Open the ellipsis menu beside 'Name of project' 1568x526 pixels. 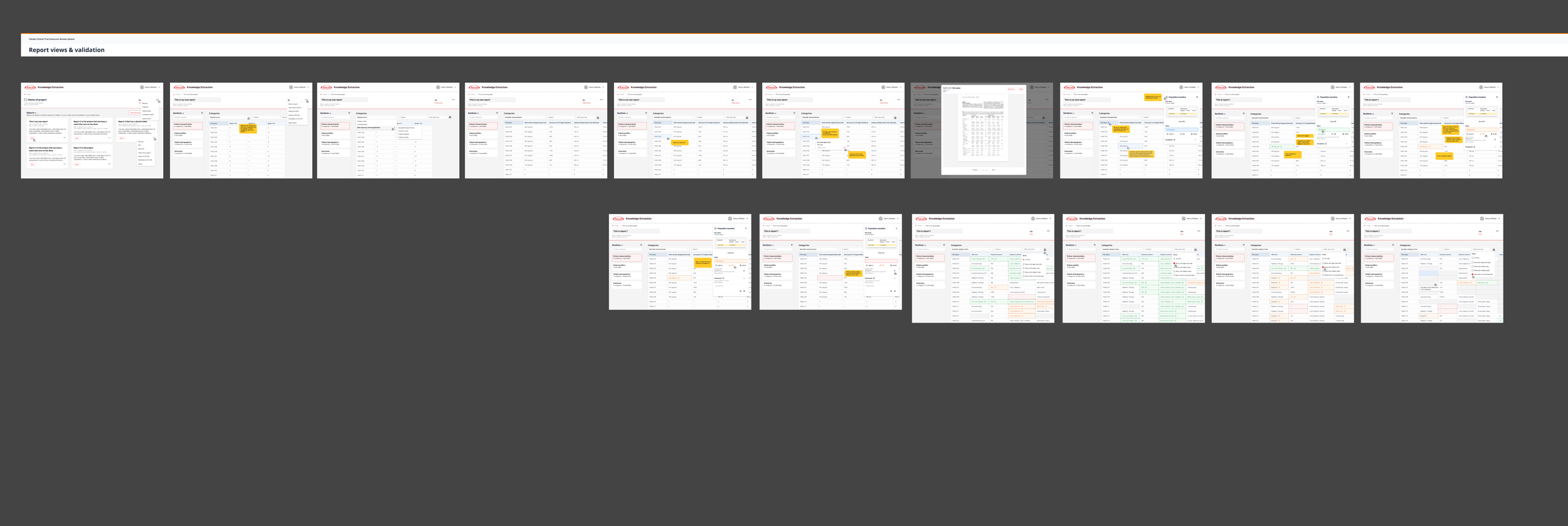click(157, 100)
